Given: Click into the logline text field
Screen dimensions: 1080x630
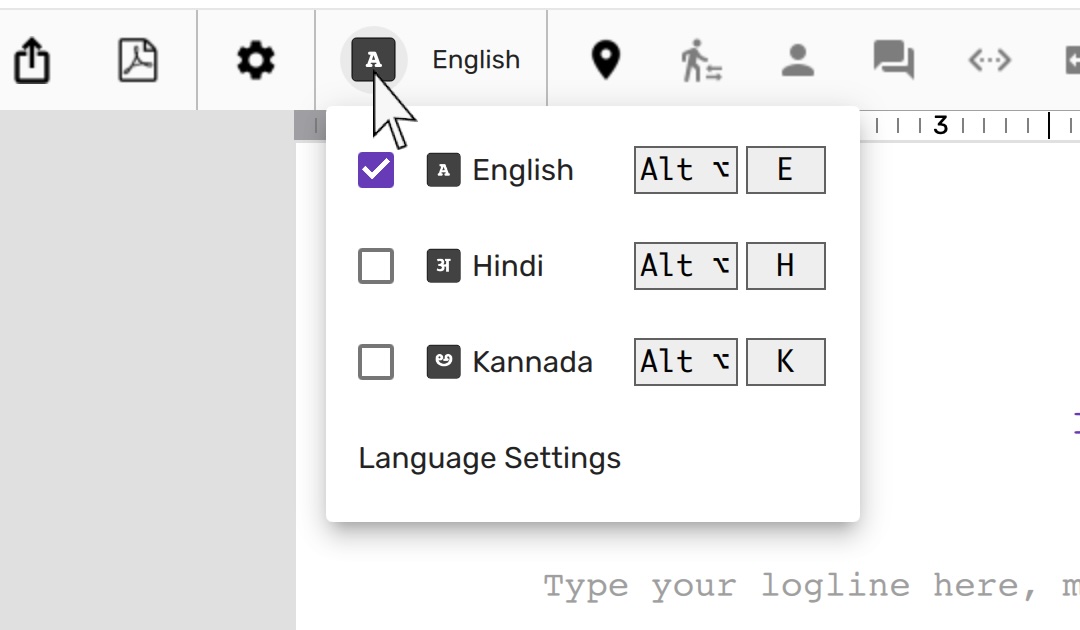Looking at the screenshot, I should click(x=800, y=585).
